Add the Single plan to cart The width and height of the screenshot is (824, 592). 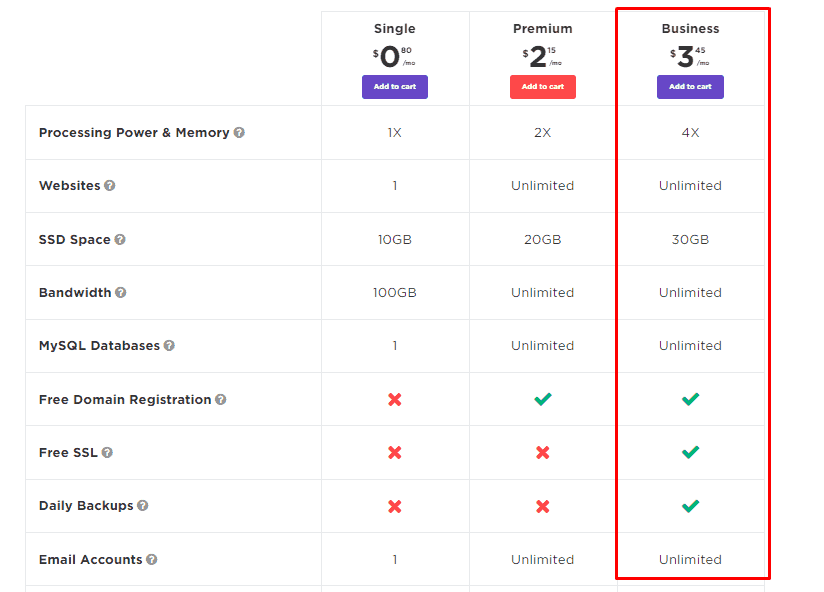[x=395, y=87]
